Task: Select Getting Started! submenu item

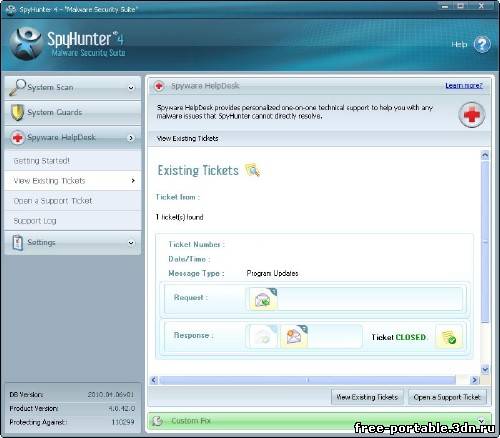Action: pos(73,161)
